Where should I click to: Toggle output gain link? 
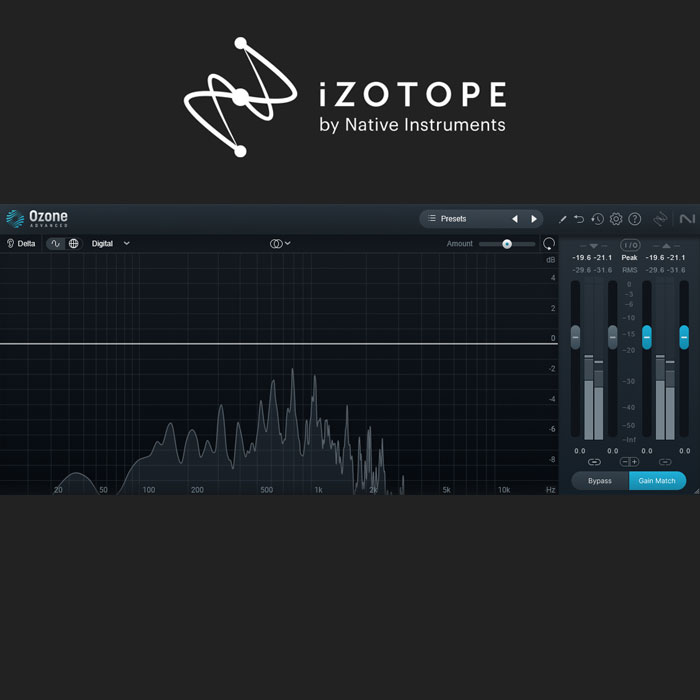coord(665,462)
